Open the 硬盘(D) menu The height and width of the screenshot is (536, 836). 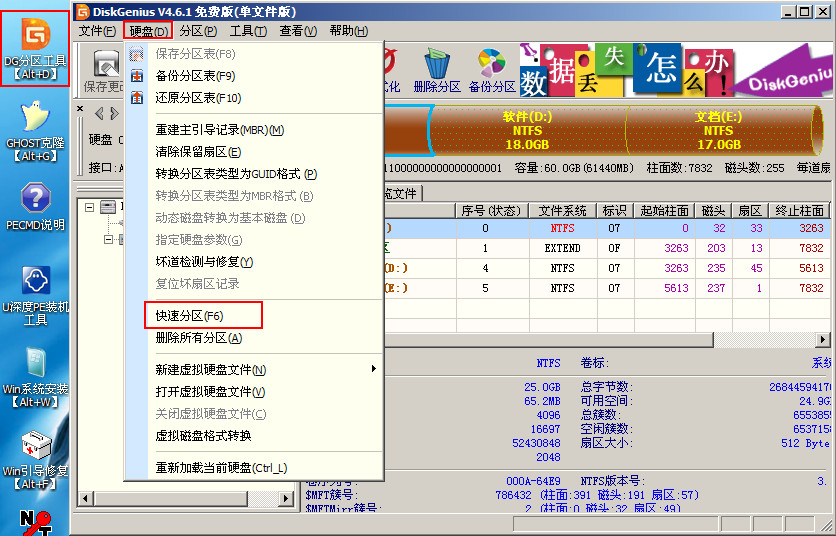pyautogui.click(x=149, y=31)
